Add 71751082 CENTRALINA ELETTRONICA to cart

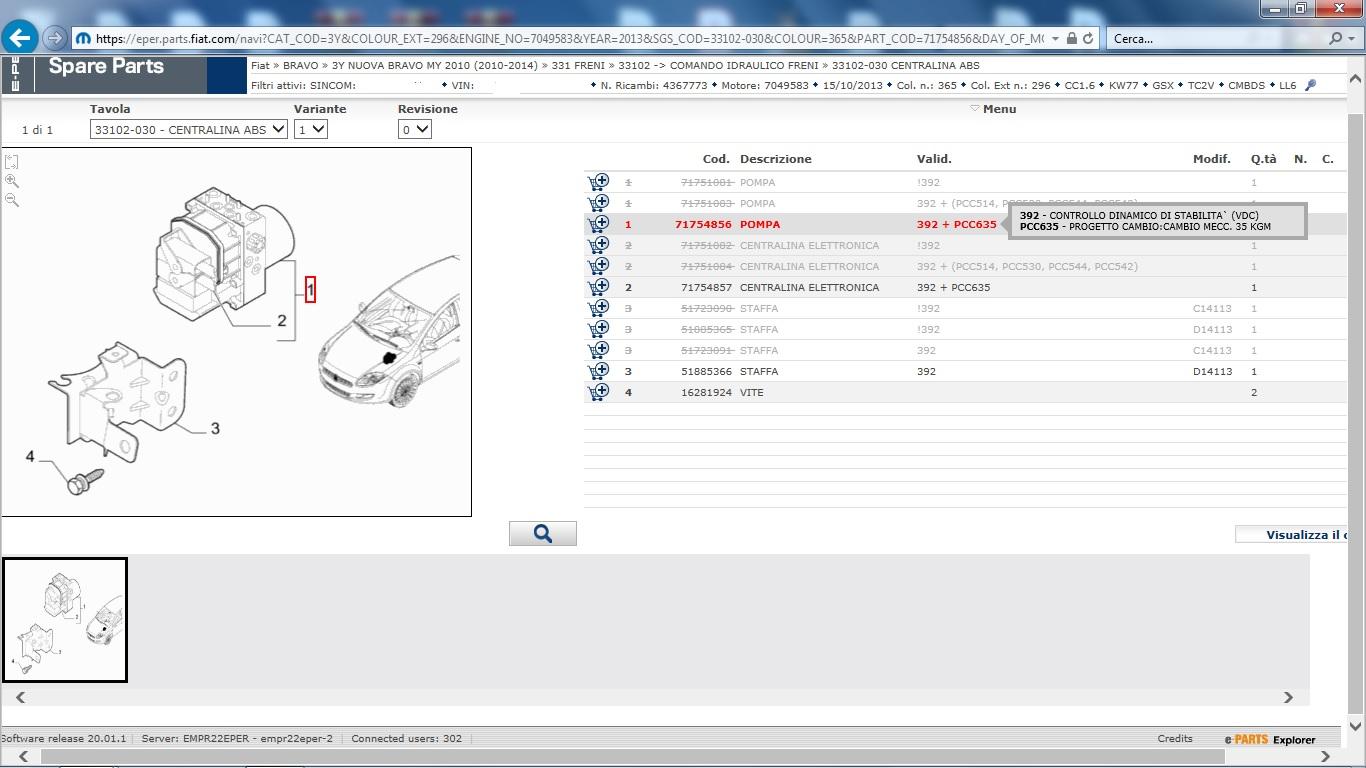598,244
